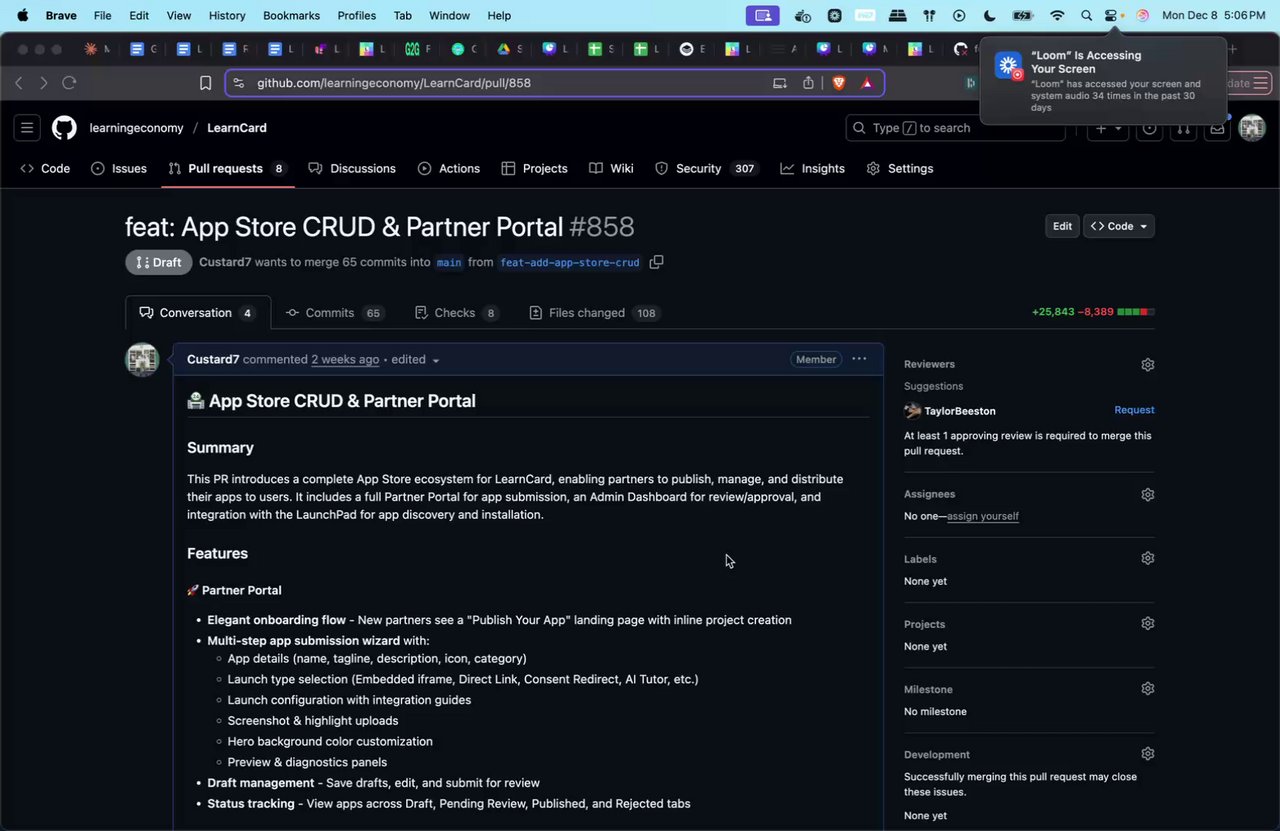Screen dimensions: 1280x831
Task: Open the GitHub homepage via Octocat logo
Action: click(64, 128)
